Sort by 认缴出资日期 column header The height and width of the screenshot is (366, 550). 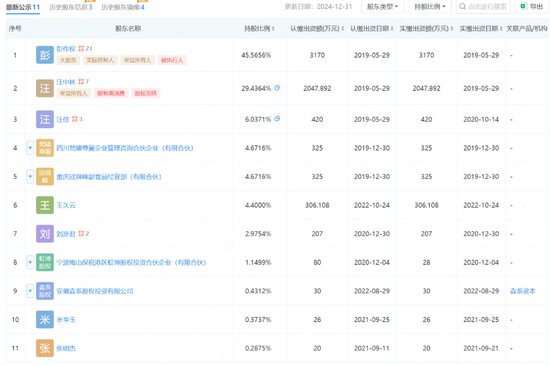371,28
